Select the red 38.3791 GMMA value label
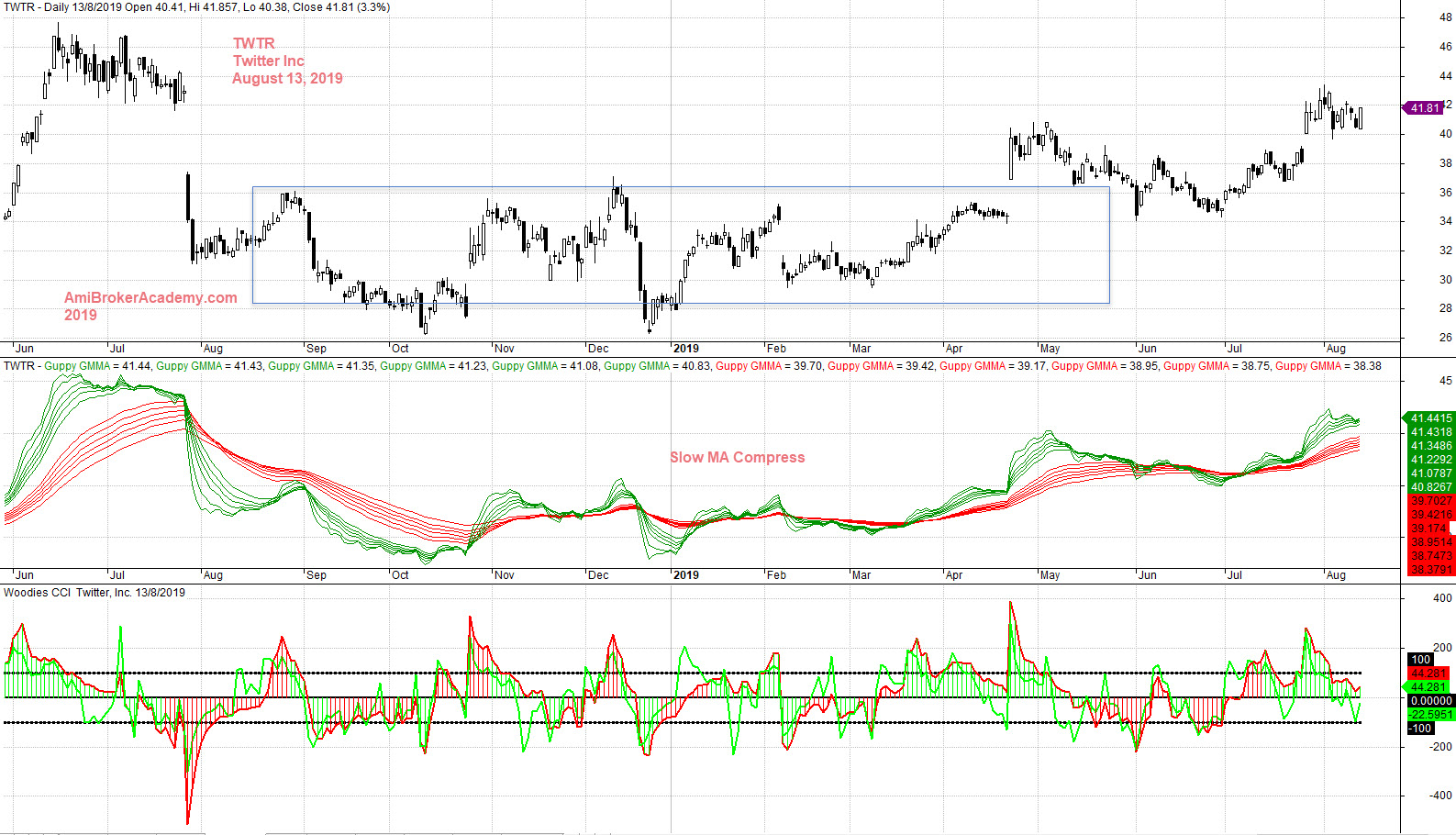Screen dimensions: 1456x835 click(1429, 570)
